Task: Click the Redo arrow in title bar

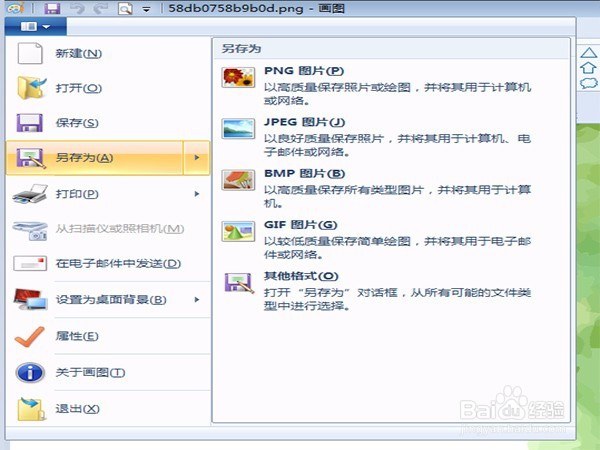Action: [101, 8]
